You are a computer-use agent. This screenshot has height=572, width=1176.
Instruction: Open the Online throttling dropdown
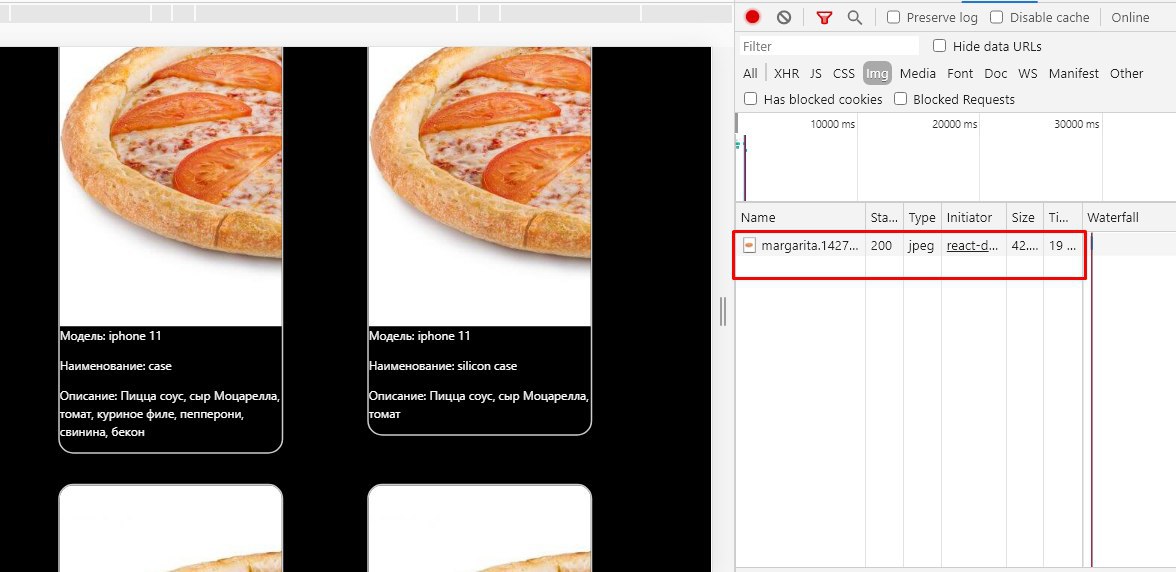tap(1130, 17)
